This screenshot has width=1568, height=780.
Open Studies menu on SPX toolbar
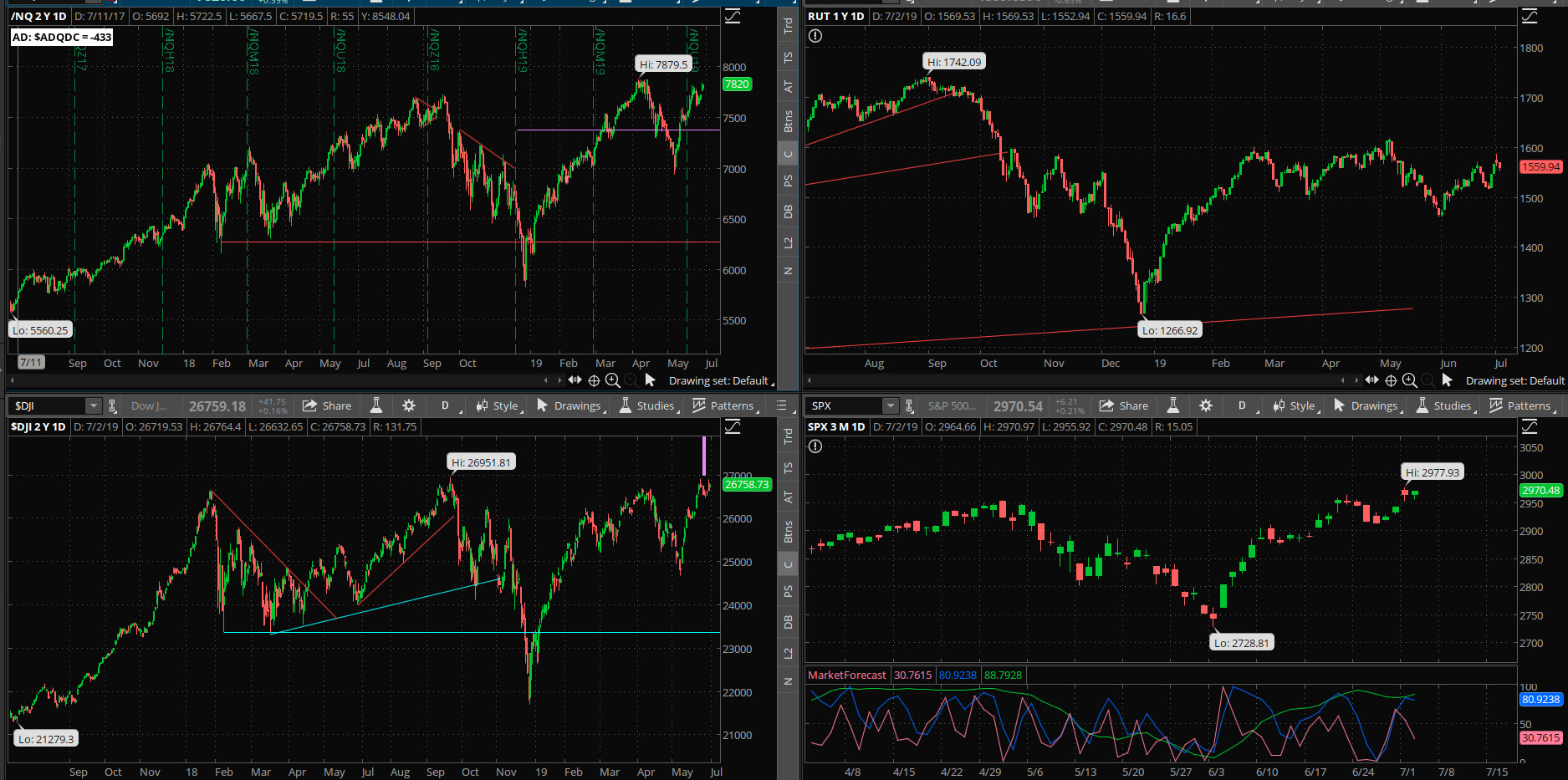pyautogui.click(x=1445, y=405)
